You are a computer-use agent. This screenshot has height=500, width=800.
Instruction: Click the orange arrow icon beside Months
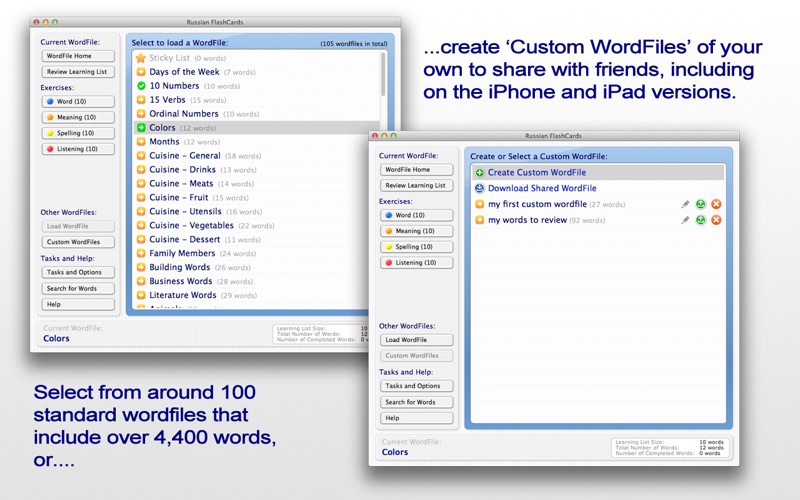point(141,141)
